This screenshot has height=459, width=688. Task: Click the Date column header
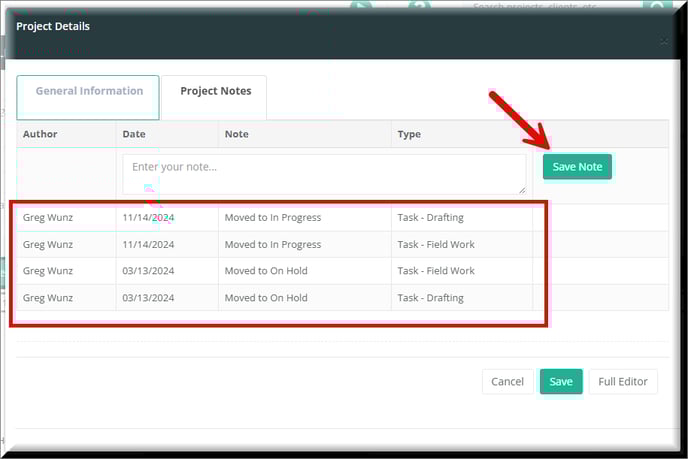point(134,134)
